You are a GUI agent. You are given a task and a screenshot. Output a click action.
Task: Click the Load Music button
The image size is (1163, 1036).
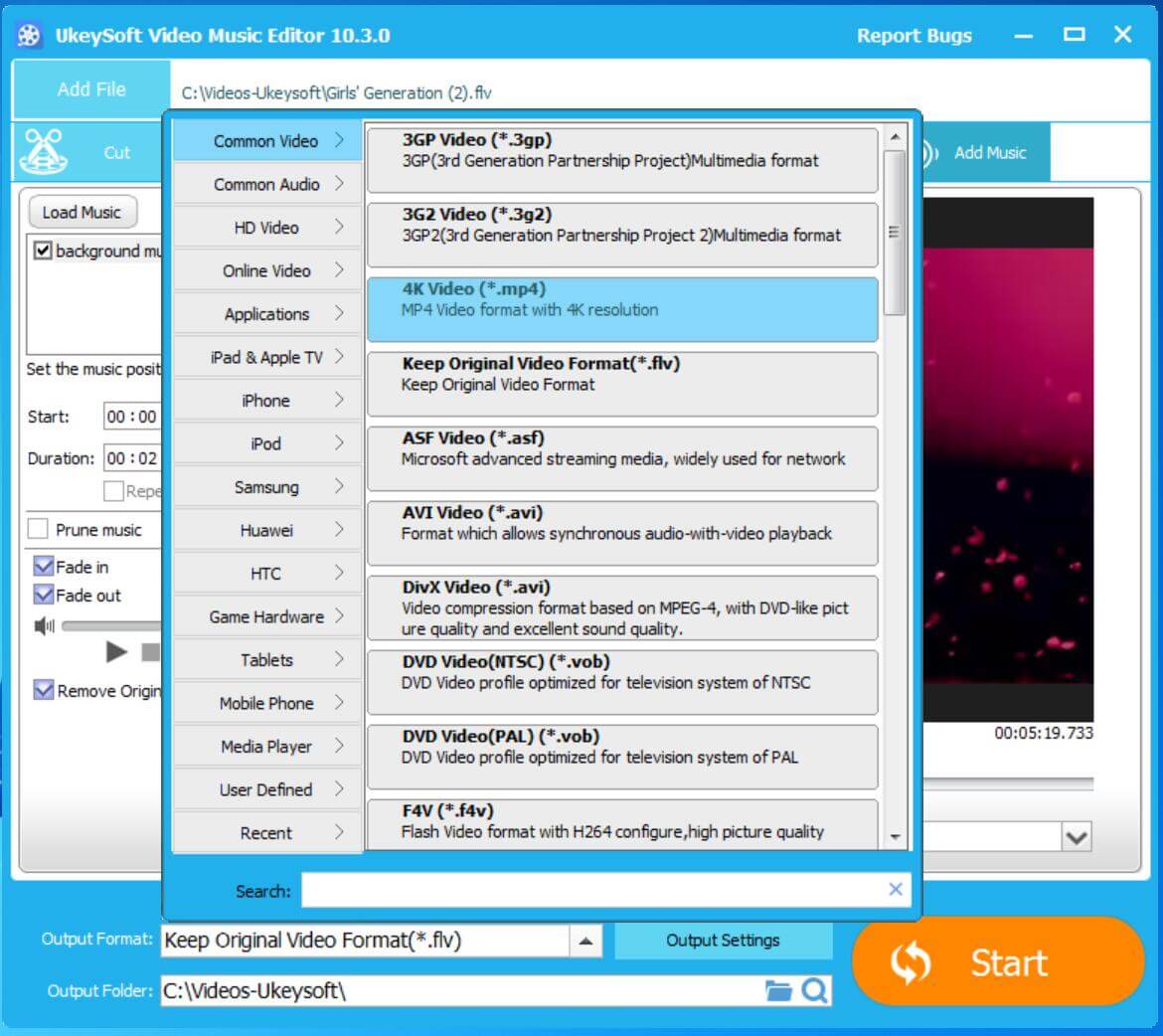click(x=83, y=212)
